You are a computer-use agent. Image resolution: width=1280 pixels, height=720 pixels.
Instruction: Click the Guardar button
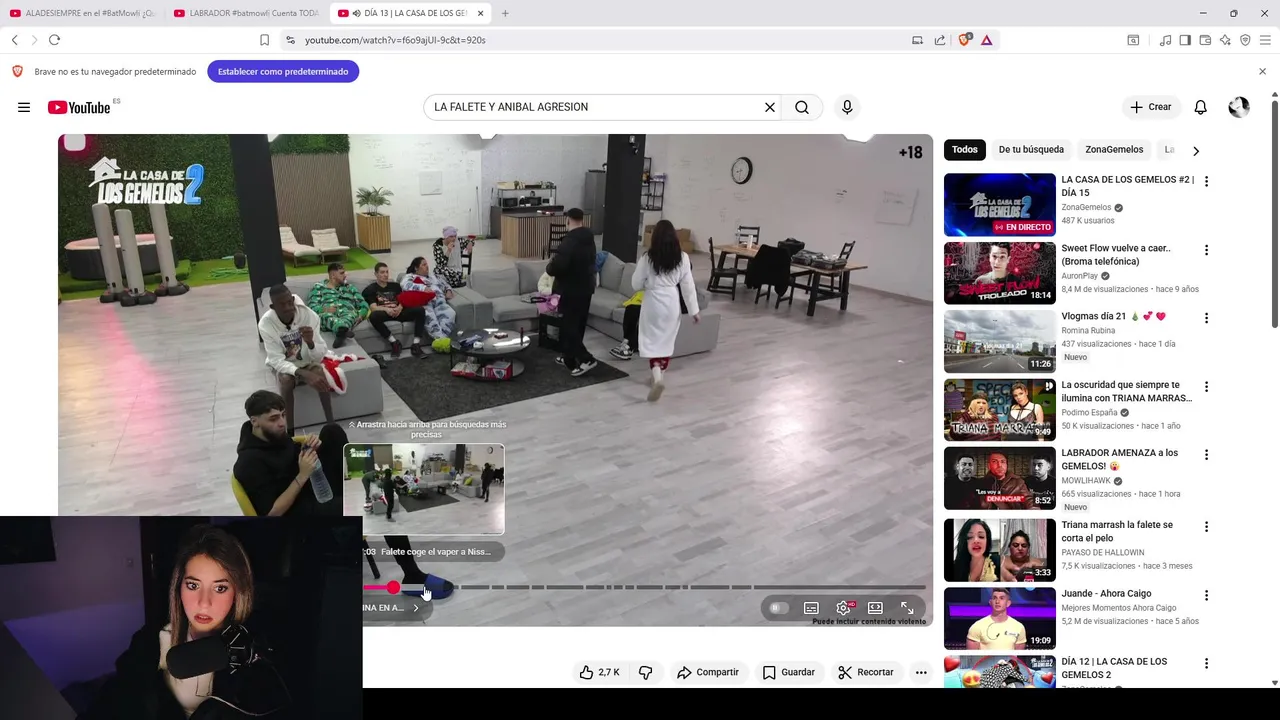click(788, 672)
